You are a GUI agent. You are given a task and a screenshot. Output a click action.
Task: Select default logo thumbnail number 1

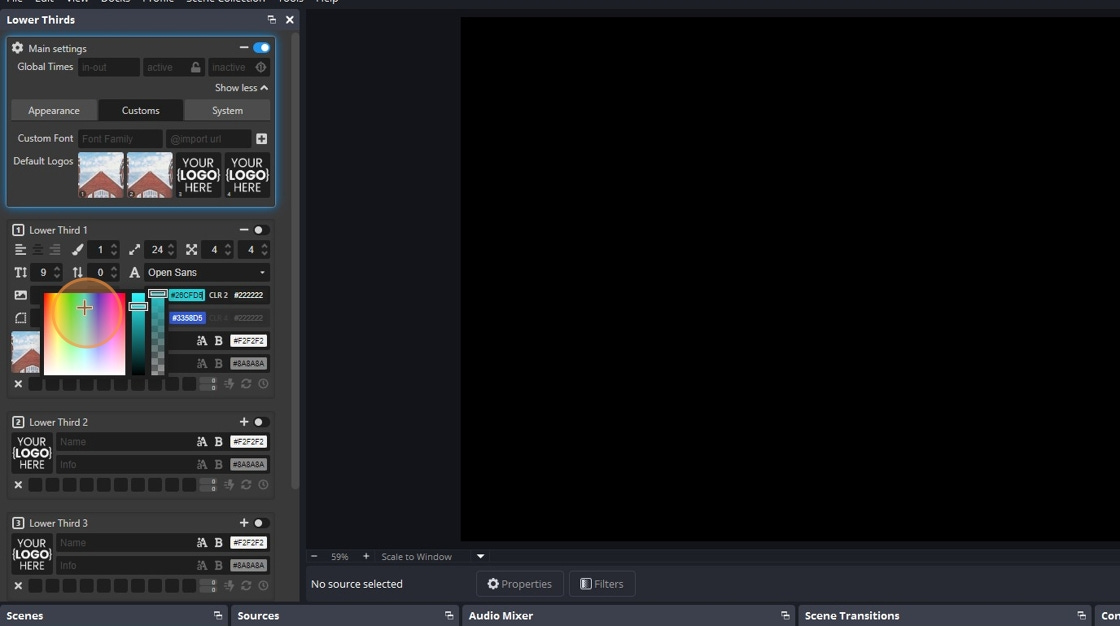click(x=101, y=175)
